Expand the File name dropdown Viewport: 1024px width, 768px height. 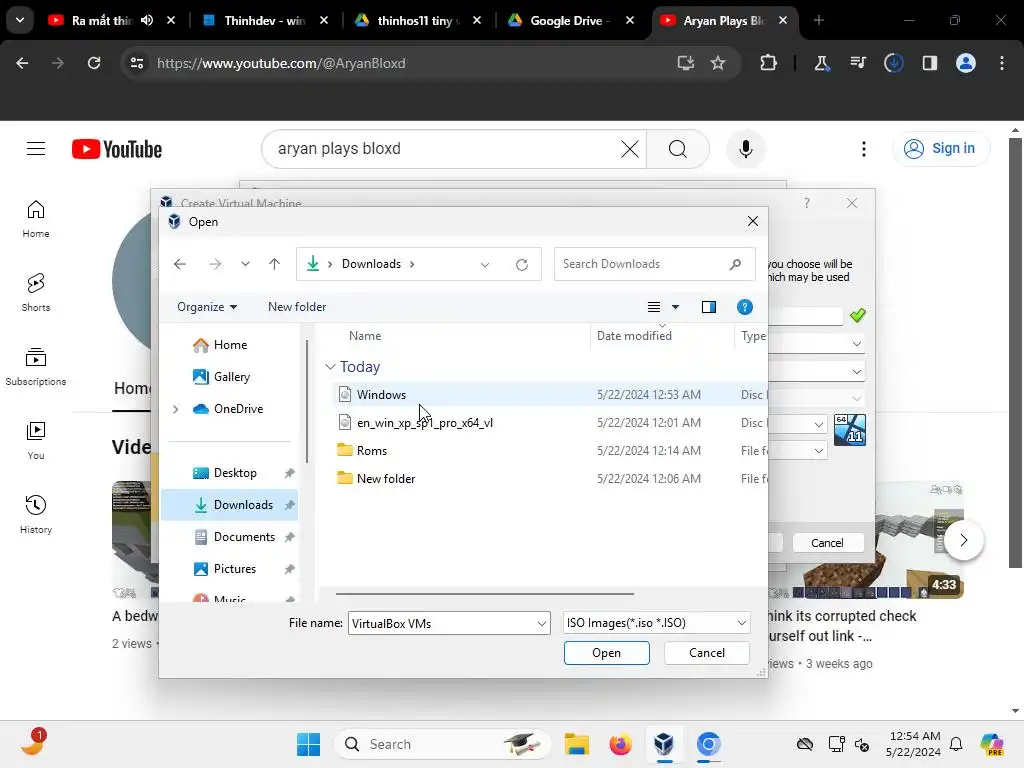click(542, 623)
